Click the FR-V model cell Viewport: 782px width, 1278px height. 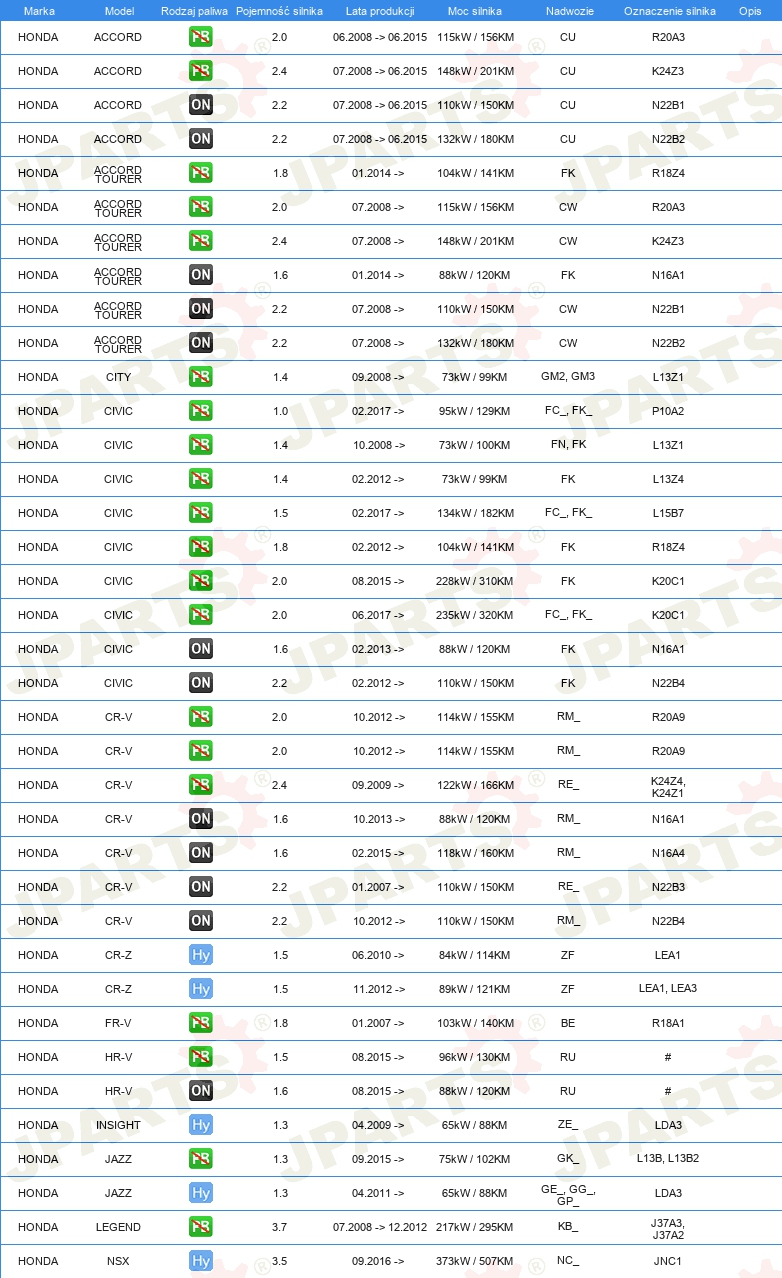118,1023
